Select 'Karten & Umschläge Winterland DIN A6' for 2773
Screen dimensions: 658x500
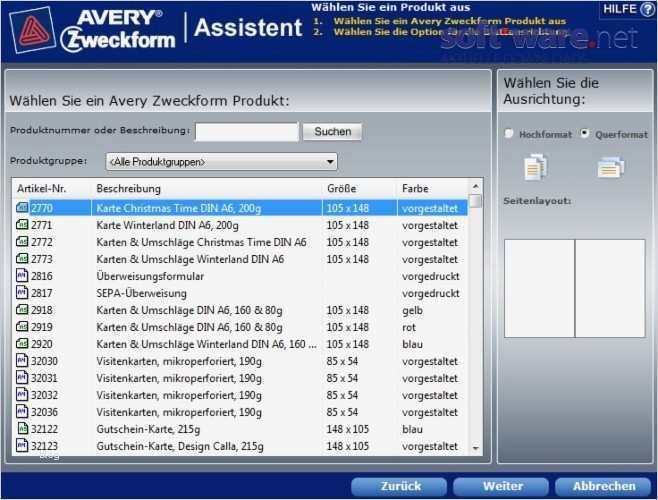tap(190, 259)
